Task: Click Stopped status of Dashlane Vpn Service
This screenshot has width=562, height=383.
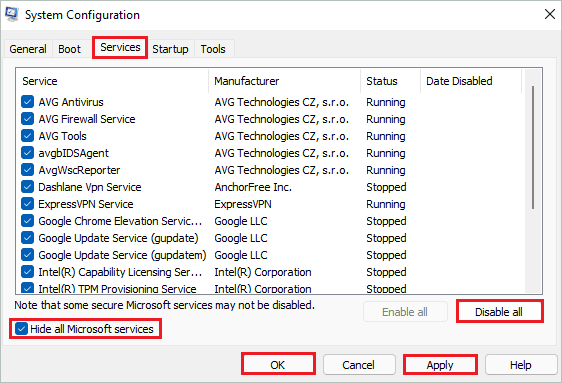Action: pyautogui.click(x=386, y=187)
